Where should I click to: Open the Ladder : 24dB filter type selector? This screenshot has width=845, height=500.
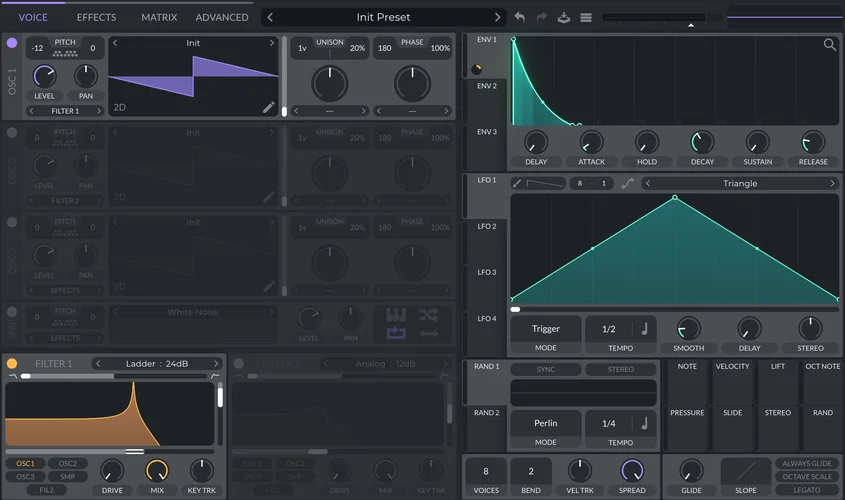click(155, 364)
